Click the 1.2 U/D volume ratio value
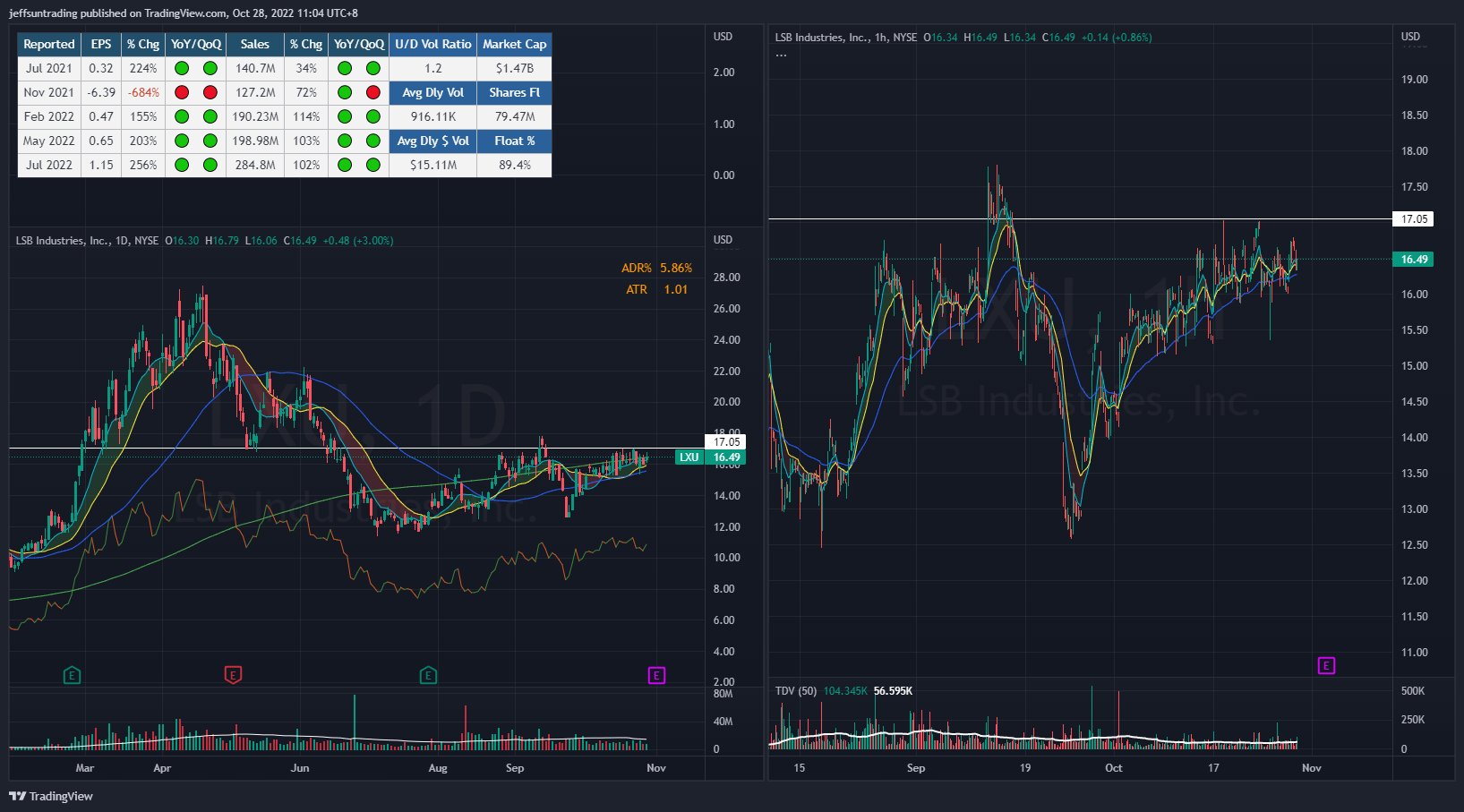Image resolution: width=1464 pixels, height=812 pixels. [433, 68]
